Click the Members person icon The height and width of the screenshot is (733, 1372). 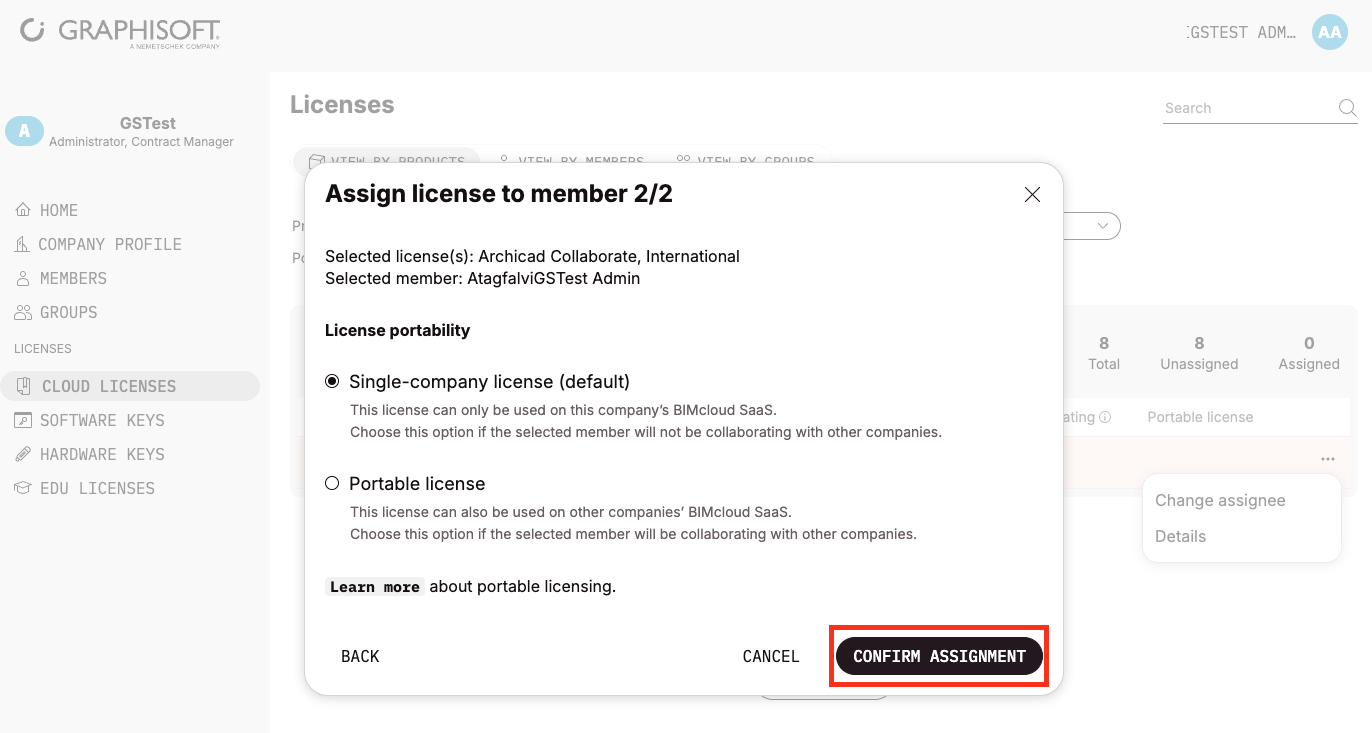(23, 278)
